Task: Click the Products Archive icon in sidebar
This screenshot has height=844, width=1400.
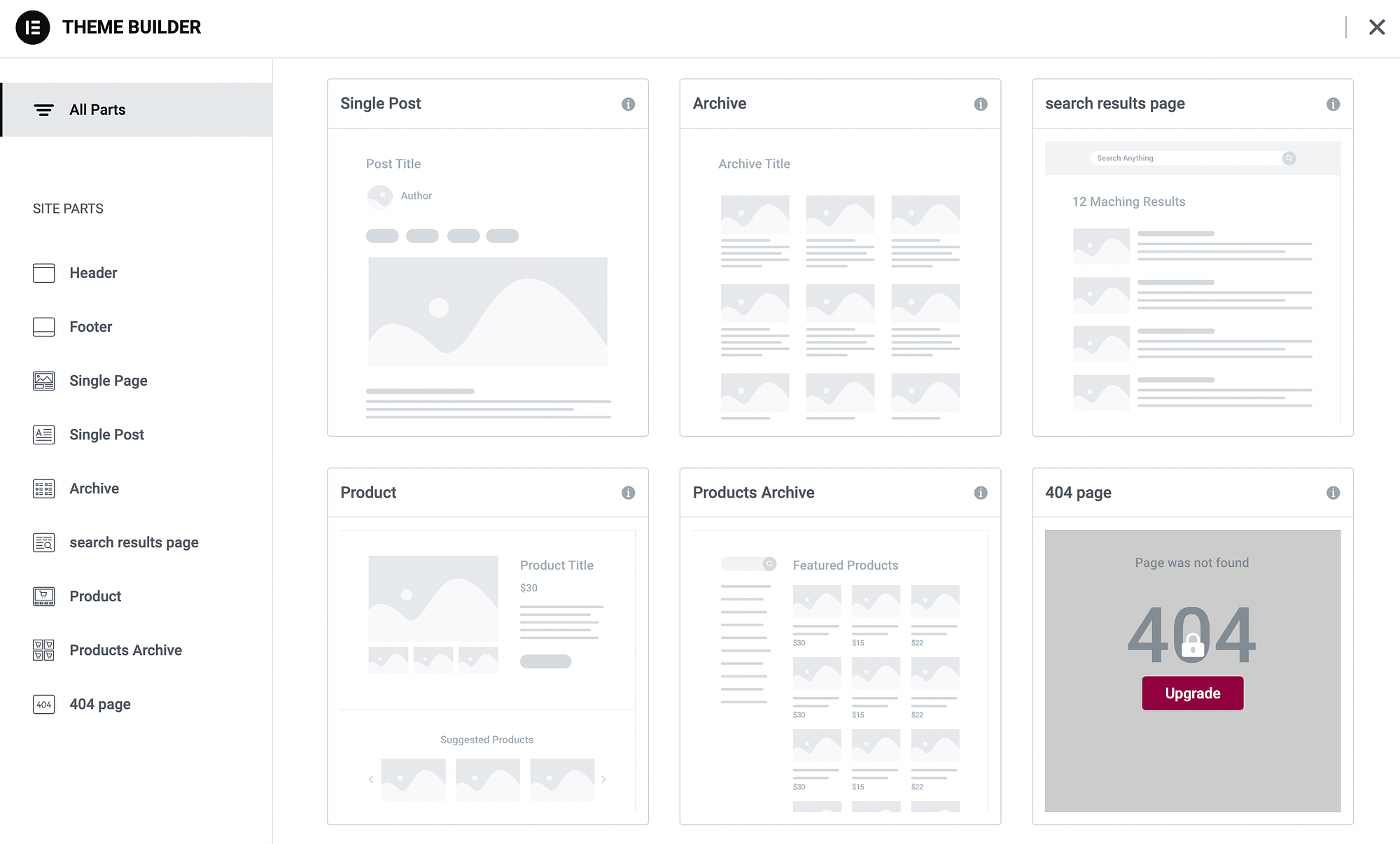Action: point(42,650)
